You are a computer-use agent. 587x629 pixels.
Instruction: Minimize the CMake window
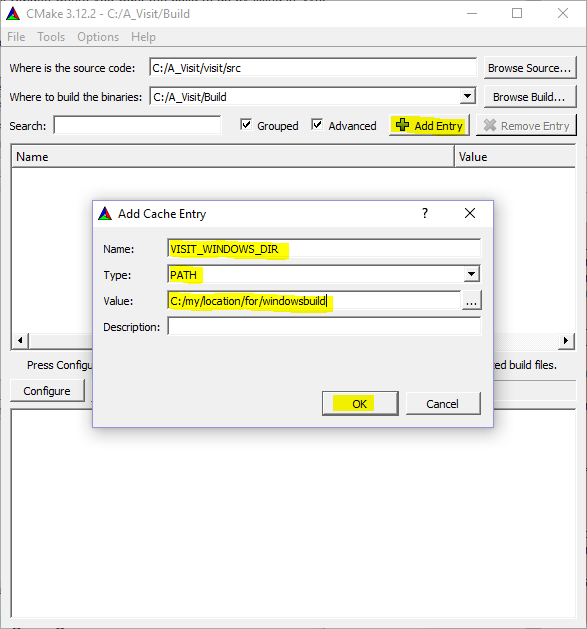(x=472, y=13)
